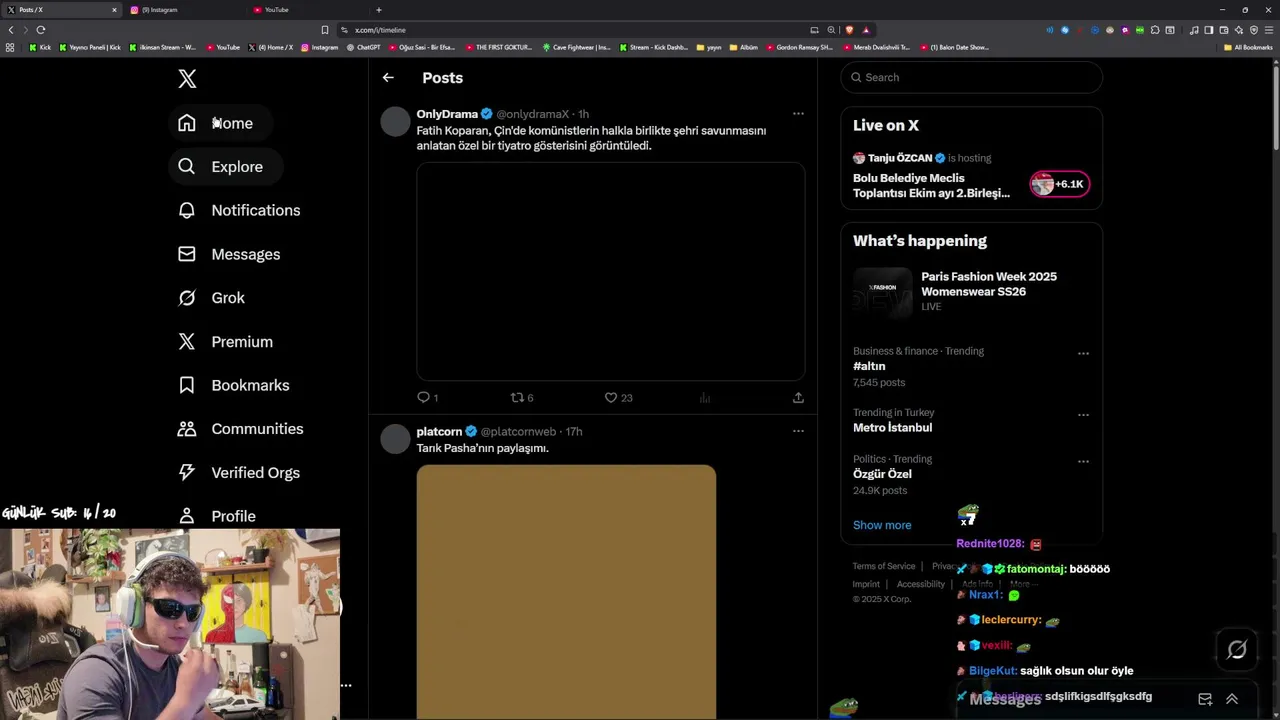Like the OnlyDrama post
The height and width of the screenshot is (720, 1280).
pyautogui.click(x=618, y=397)
